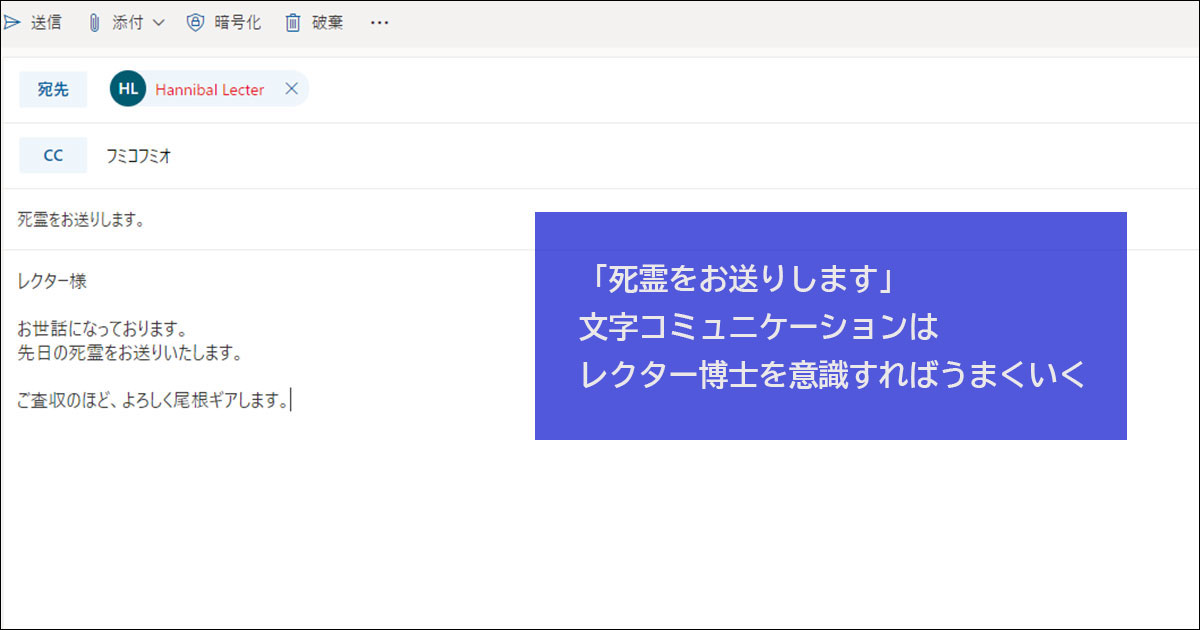
Task: Click the Attach (添付) paperclip icon
Action: [97, 22]
